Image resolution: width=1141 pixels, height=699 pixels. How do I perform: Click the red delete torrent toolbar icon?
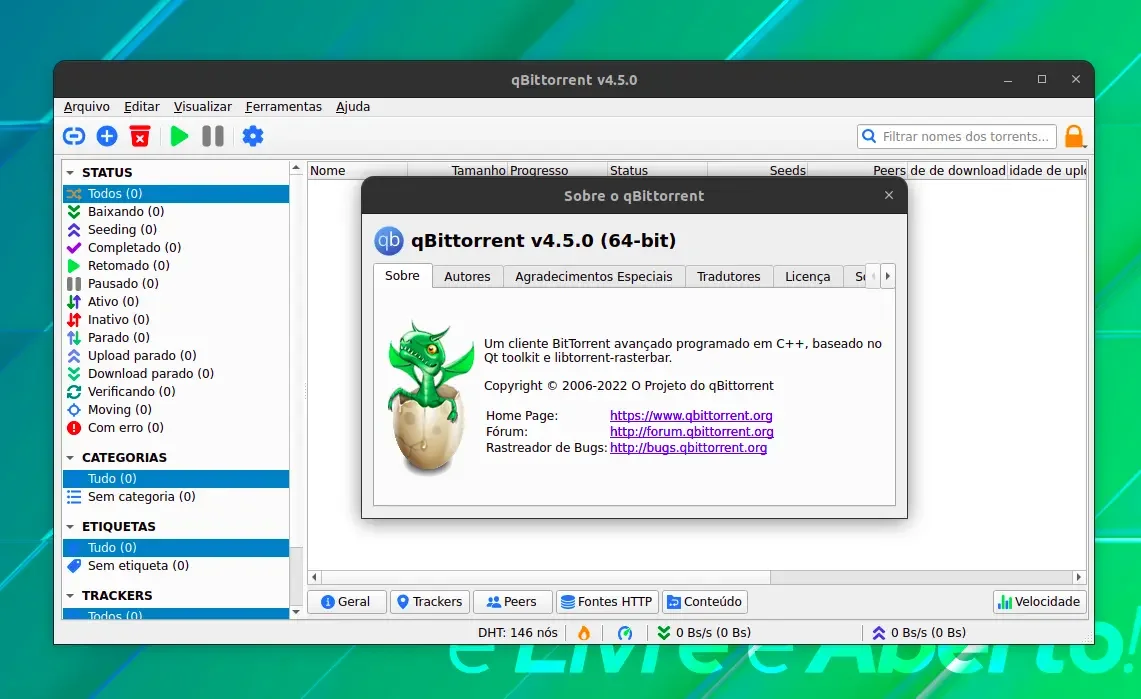[140, 136]
